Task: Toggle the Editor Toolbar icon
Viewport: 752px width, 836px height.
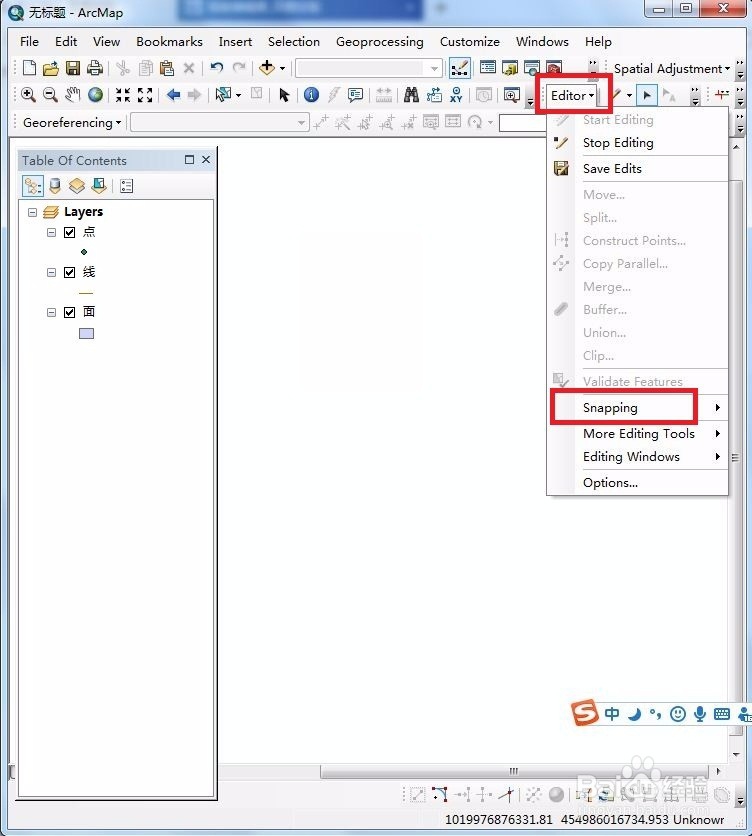Action: 460,68
